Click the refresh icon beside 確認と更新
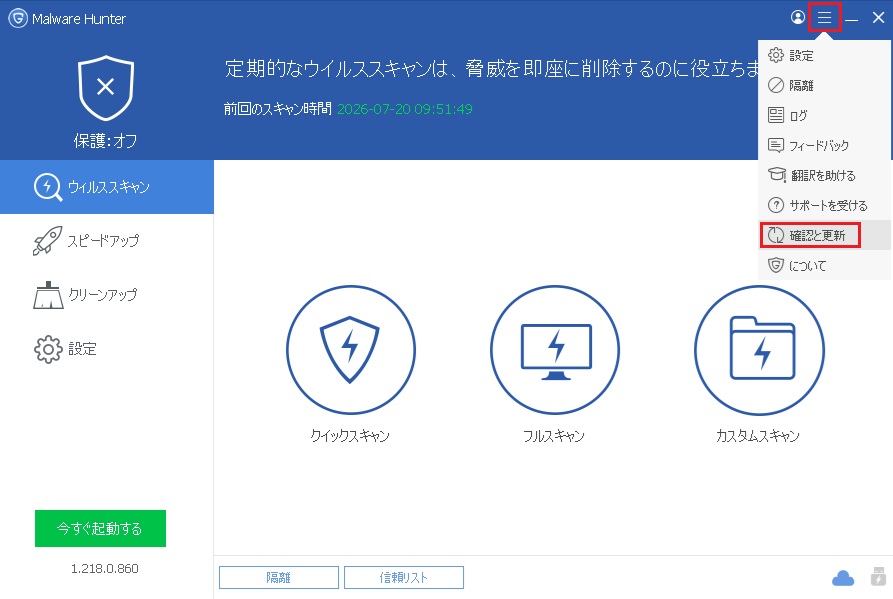Viewport: 893px width, 599px height. click(776, 235)
